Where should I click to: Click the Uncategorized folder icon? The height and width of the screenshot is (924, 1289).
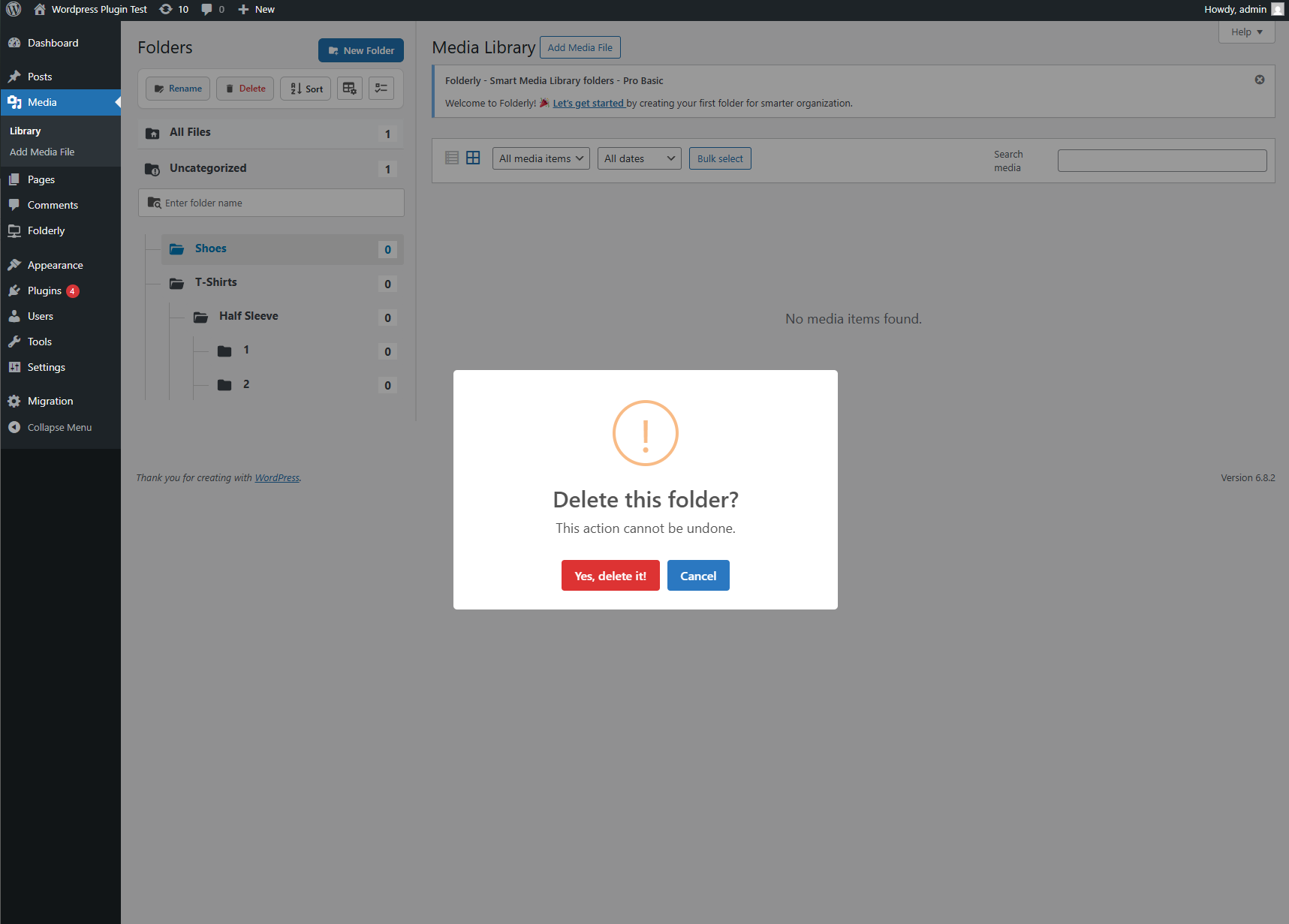(x=152, y=170)
